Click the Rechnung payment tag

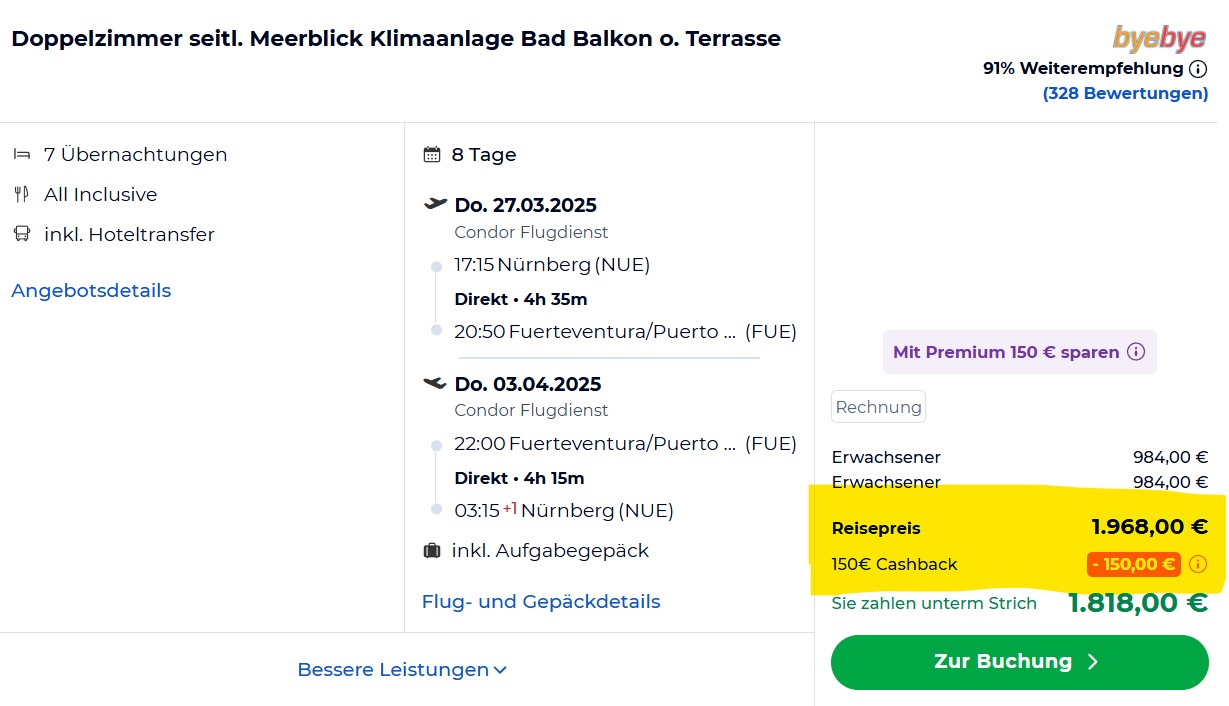click(878, 407)
